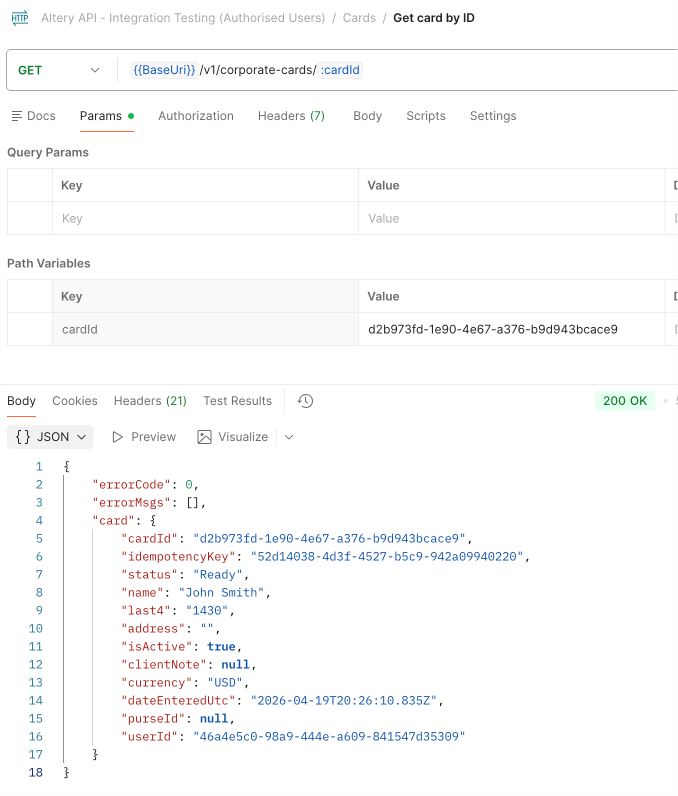This screenshot has height=796, width=678.
Task: Open the Headers (7) request tab
Action: click(x=291, y=116)
